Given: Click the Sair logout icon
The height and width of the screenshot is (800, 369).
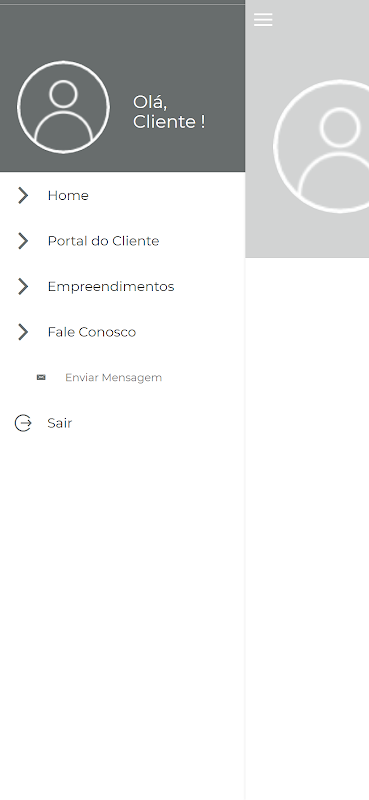Looking at the screenshot, I should click(x=23, y=423).
